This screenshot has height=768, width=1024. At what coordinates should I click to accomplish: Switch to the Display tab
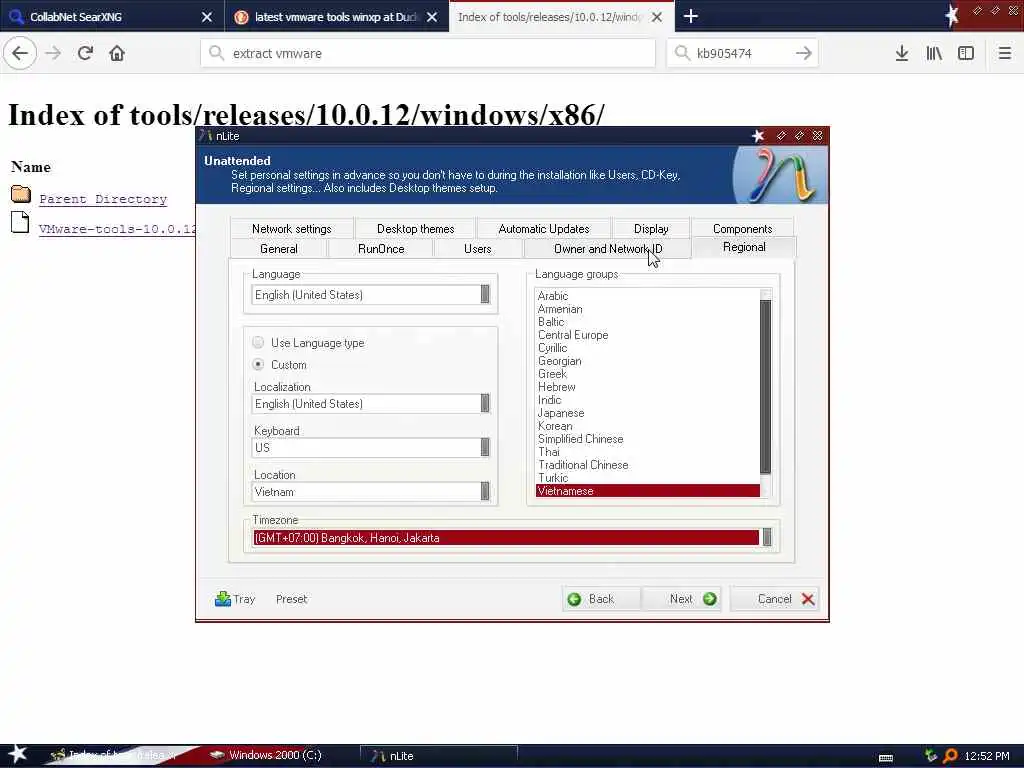coord(650,229)
